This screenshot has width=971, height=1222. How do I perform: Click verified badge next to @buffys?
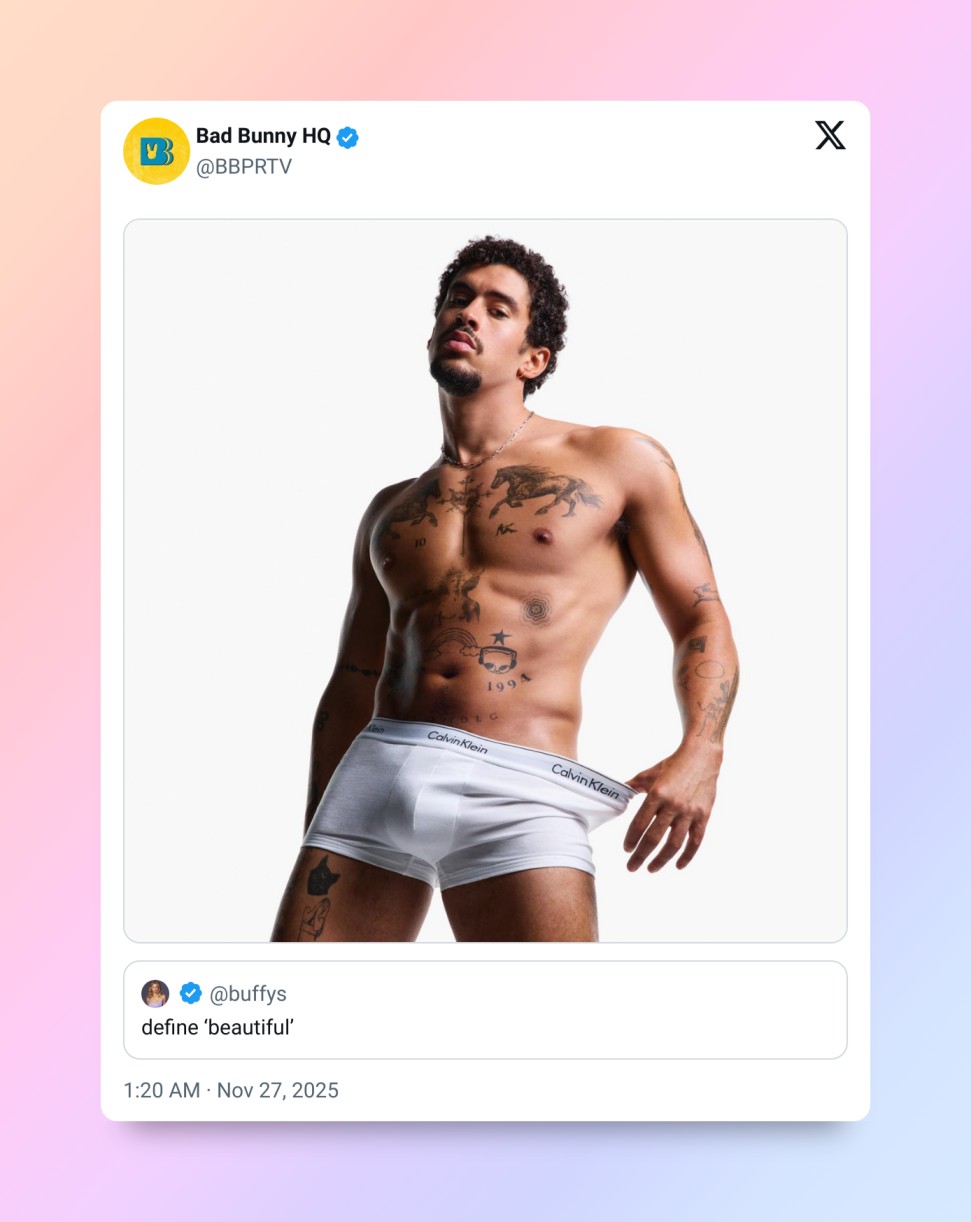coord(190,993)
